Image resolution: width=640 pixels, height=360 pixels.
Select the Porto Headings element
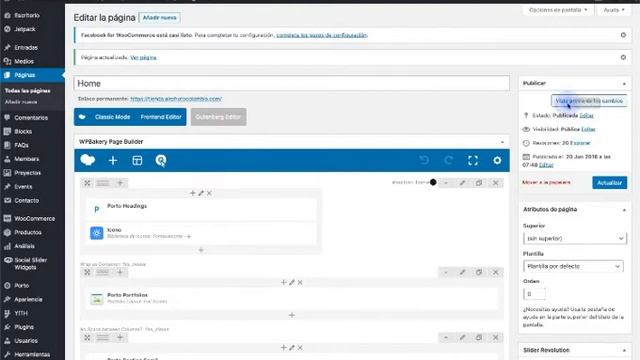click(201, 209)
